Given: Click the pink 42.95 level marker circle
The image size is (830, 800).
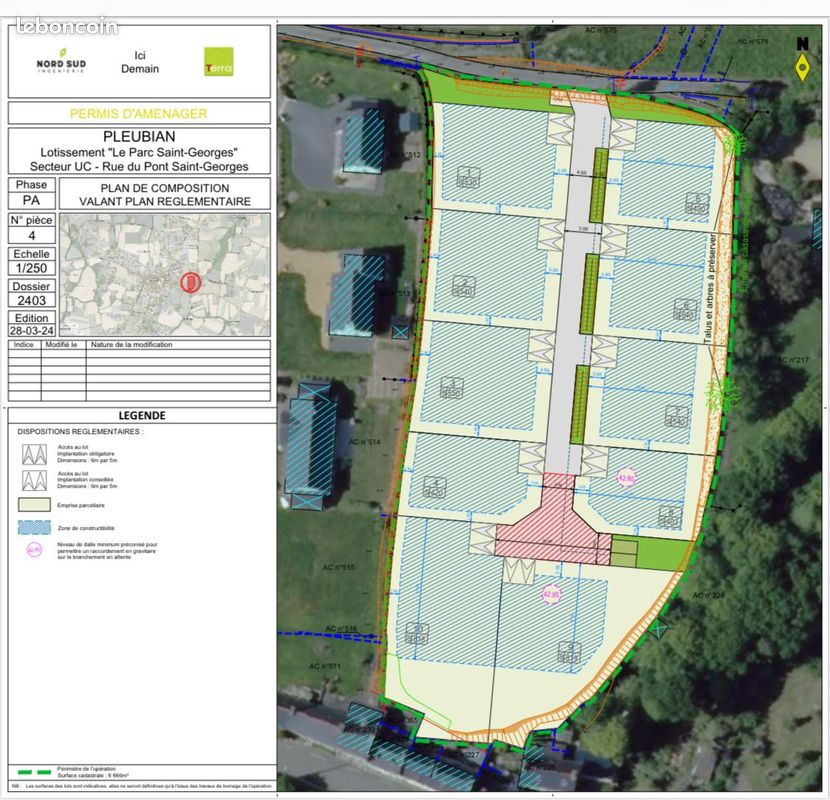Looking at the screenshot, I should point(551,594).
